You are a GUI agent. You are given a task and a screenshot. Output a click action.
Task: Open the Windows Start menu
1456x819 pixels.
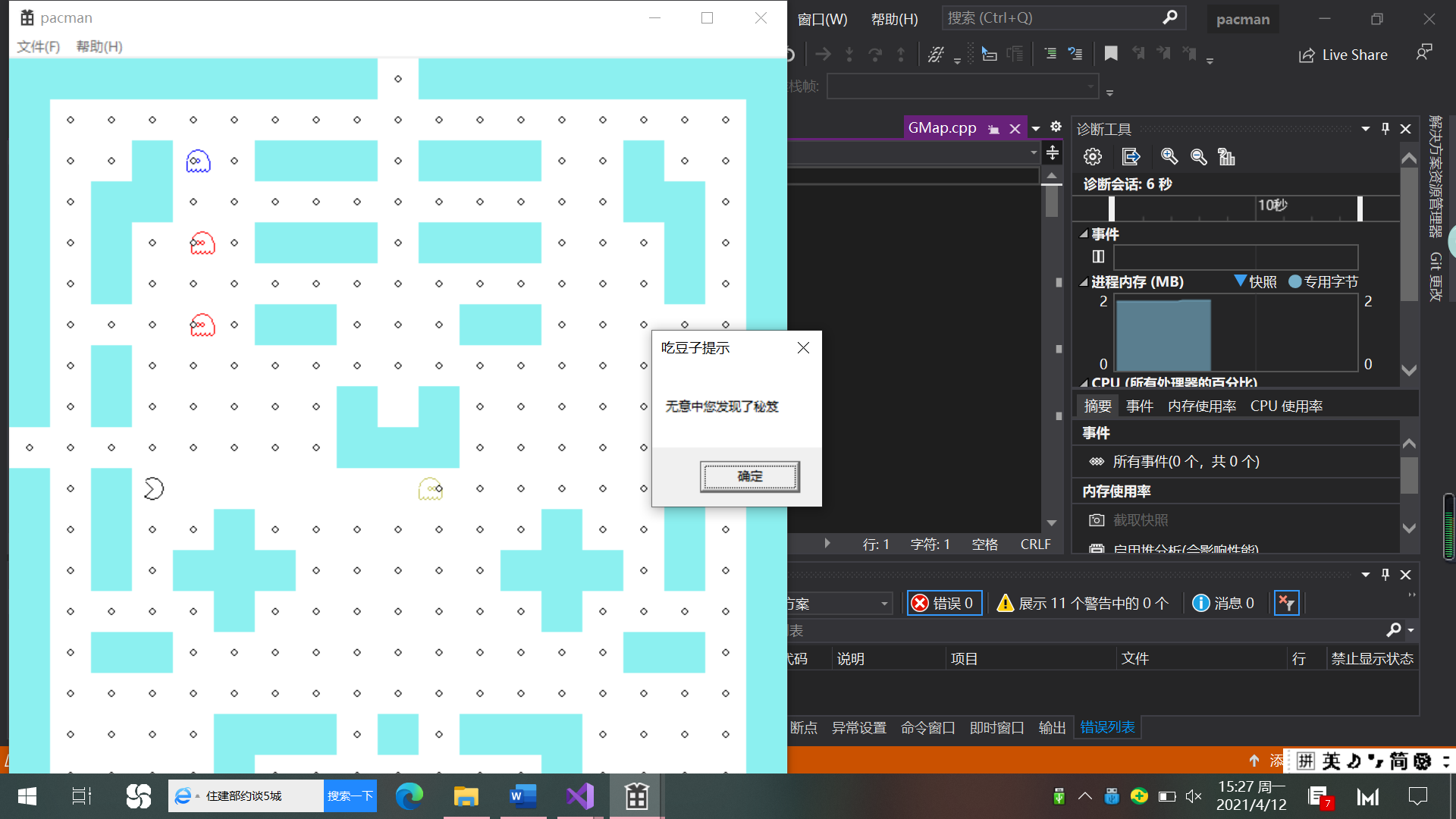click(x=27, y=796)
